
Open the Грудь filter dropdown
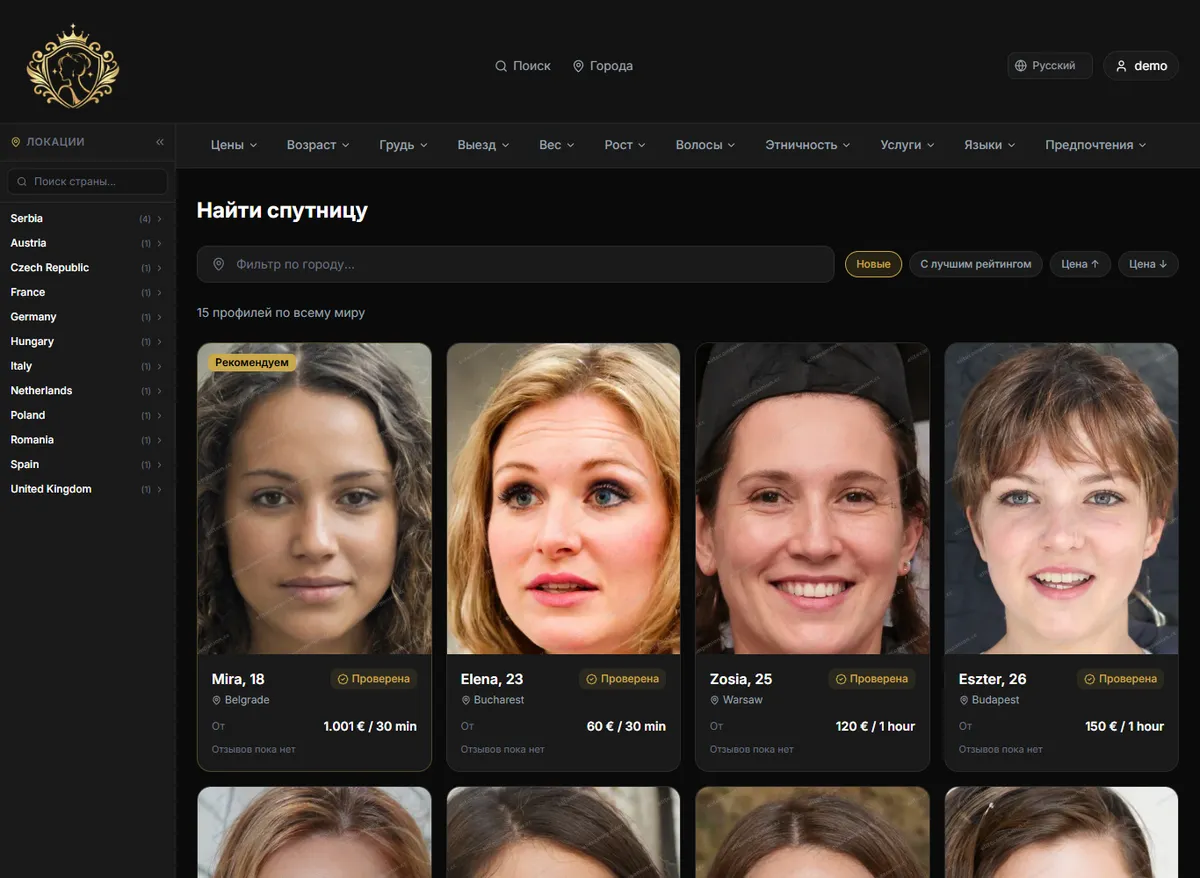[403, 145]
